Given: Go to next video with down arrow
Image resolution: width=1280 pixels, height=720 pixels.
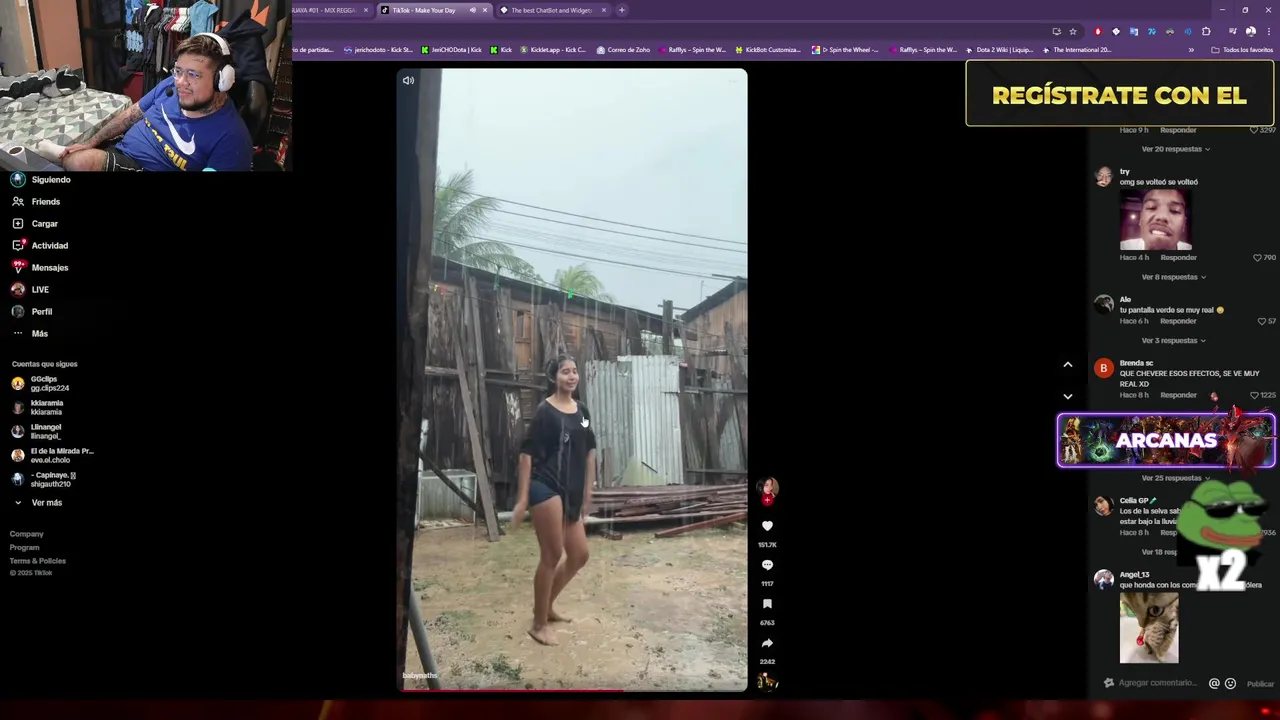Looking at the screenshot, I should 1067,396.
